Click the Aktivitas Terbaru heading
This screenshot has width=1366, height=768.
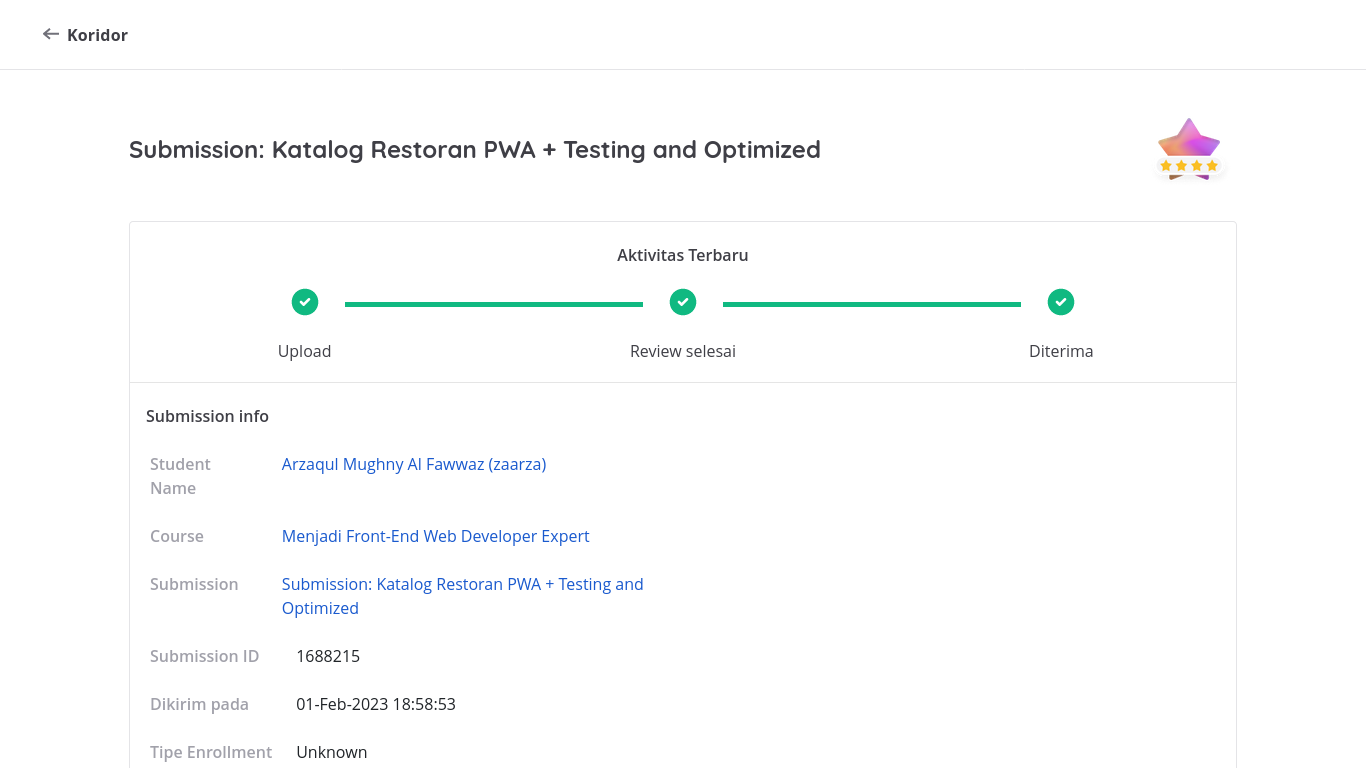(x=683, y=255)
